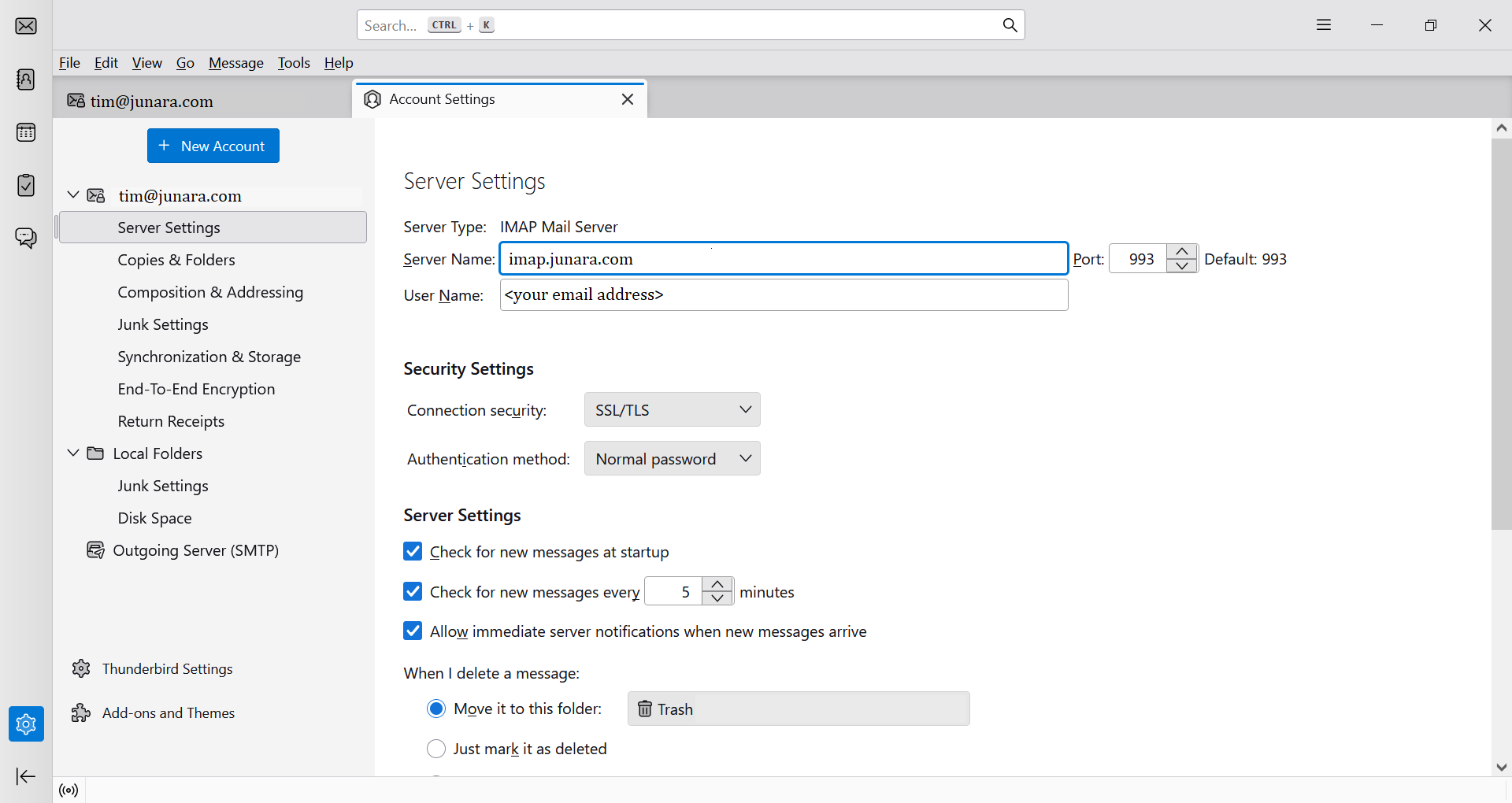Select Move it to this folder option
Viewport: 1512px width, 803px height.
(x=436, y=709)
